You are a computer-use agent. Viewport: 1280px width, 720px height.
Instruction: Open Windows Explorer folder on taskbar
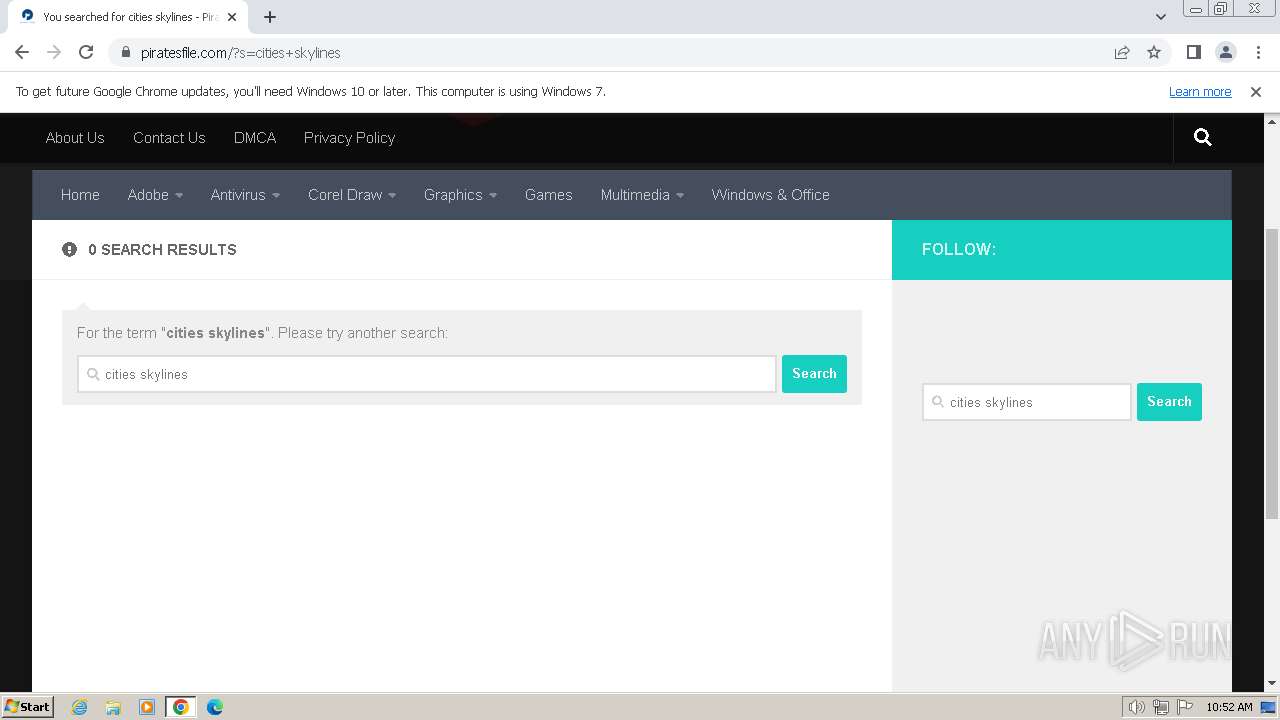[x=113, y=707]
